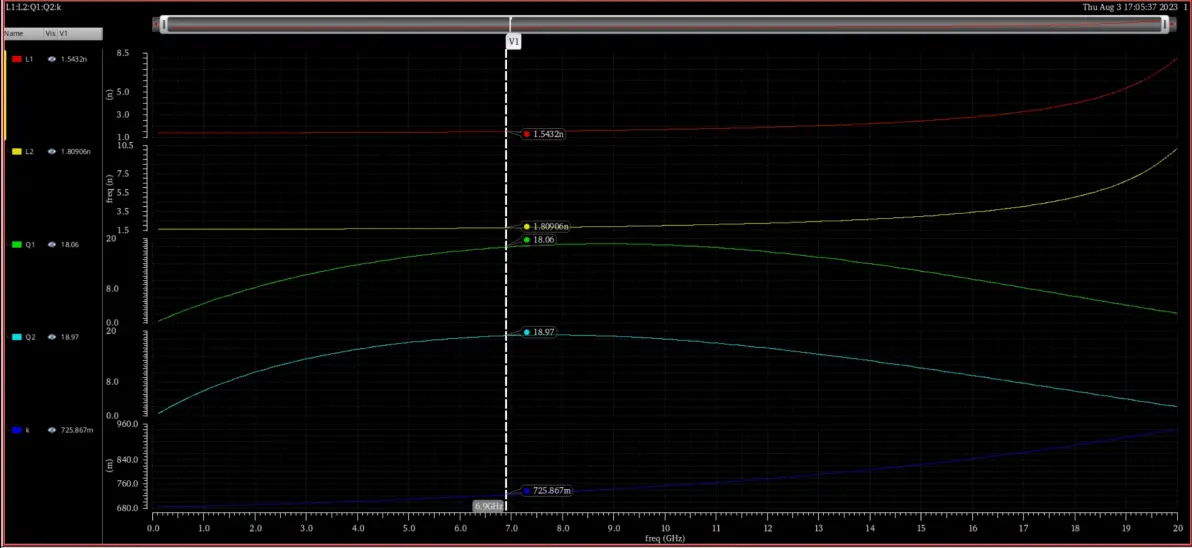1192x548 pixels.
Task: Select the k trace name in legend
Action: pos(27,430)
